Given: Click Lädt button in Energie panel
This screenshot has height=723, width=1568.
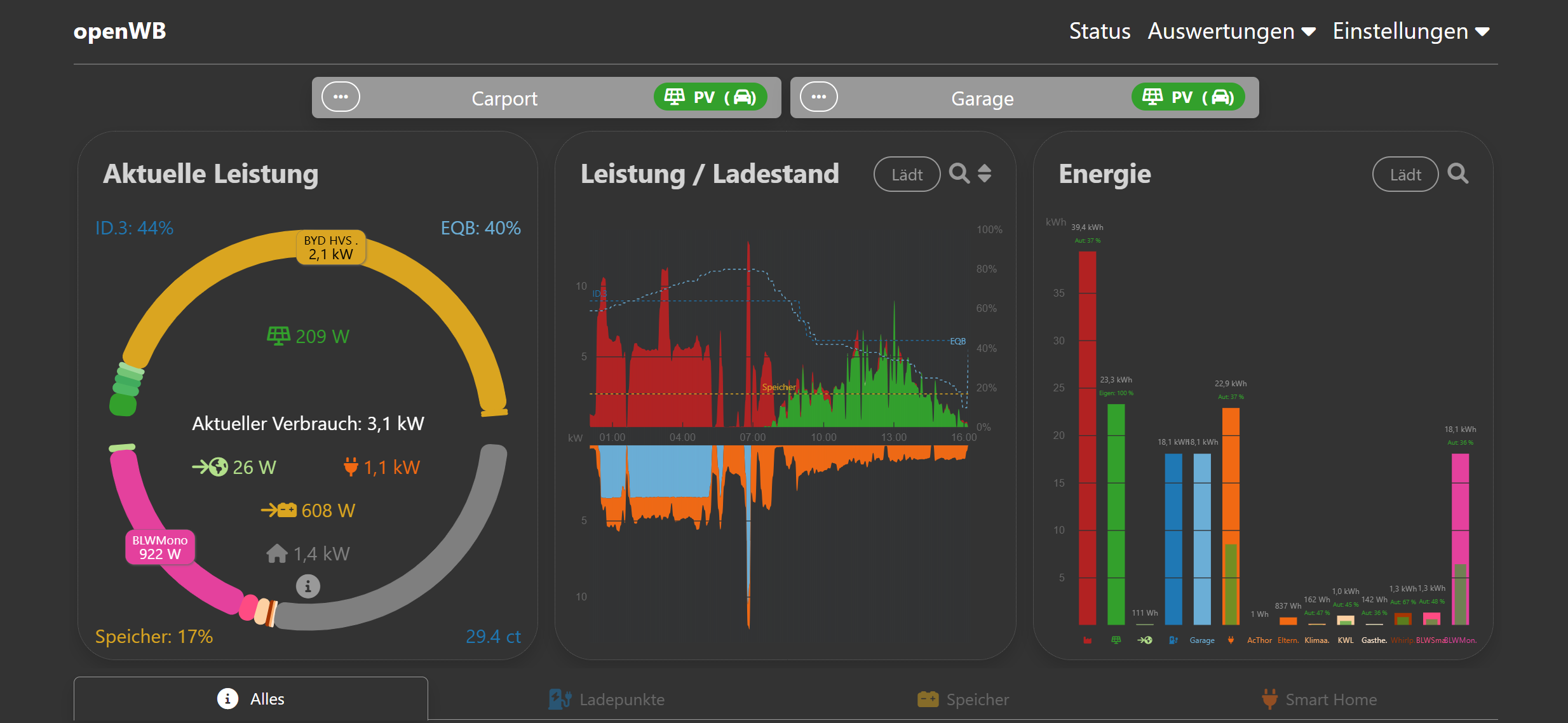Looking at the screenshot, I should click(1405, 174).
